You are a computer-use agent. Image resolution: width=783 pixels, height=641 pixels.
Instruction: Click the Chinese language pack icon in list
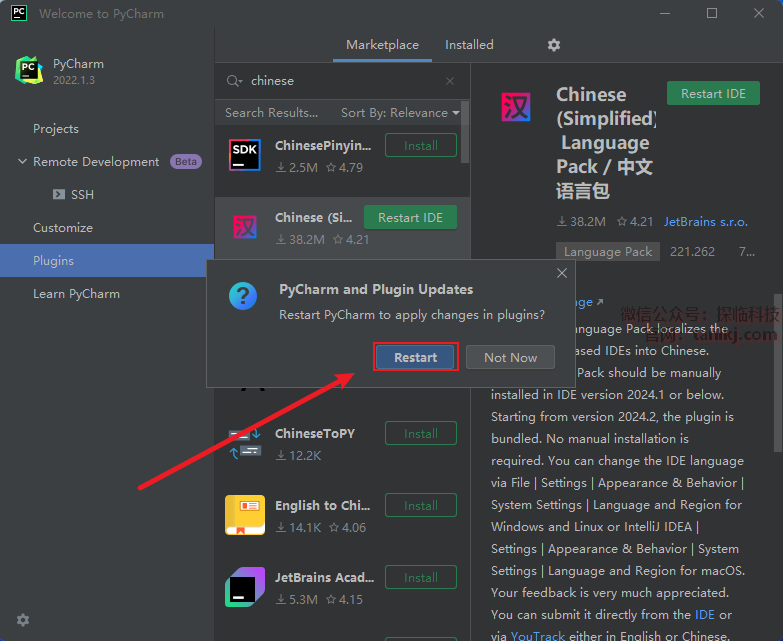[245, 227]
